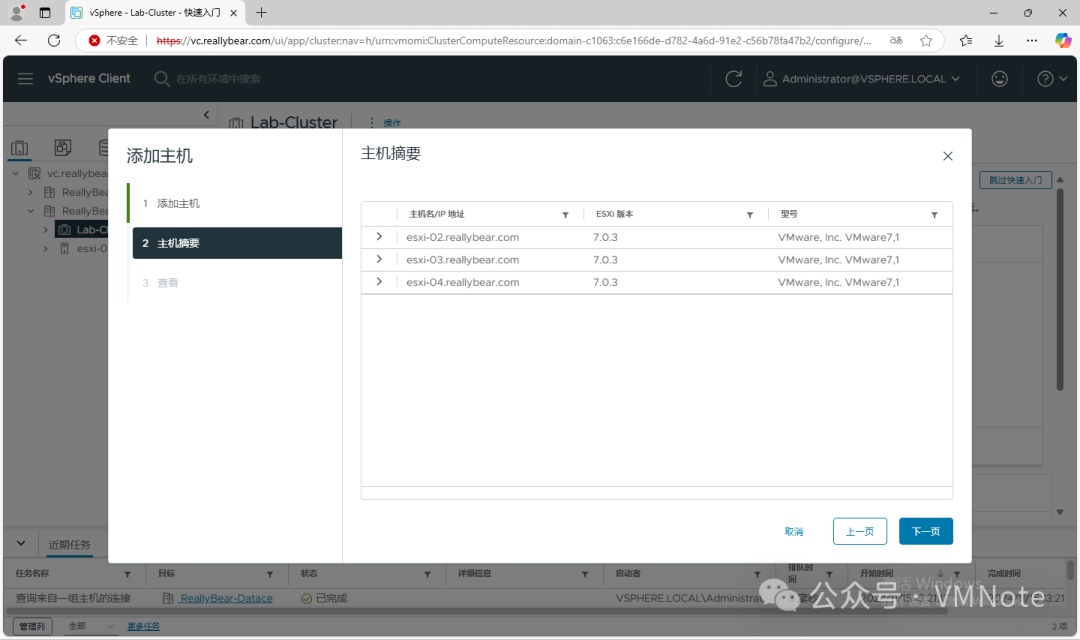Viewport: 1080px width, 640px height.
Task: Click the browser back button
Action: point(21,41)
